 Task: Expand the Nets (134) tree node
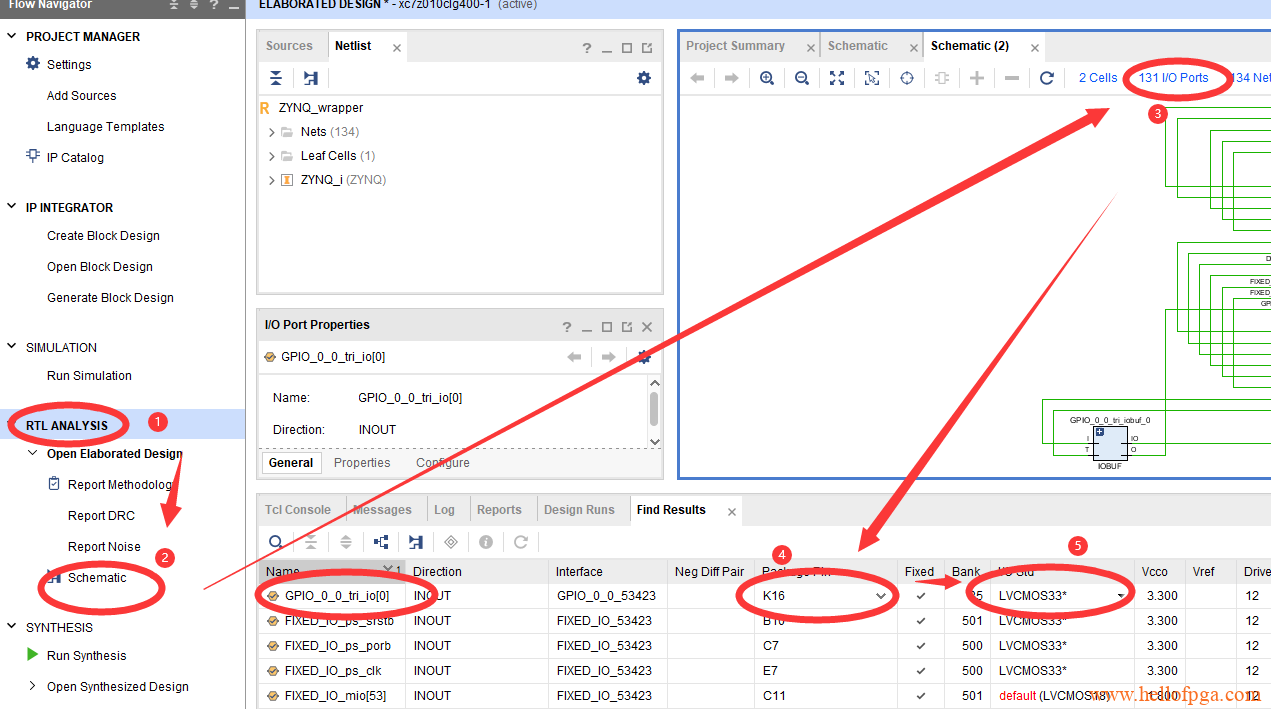click(x=272, y=132)
